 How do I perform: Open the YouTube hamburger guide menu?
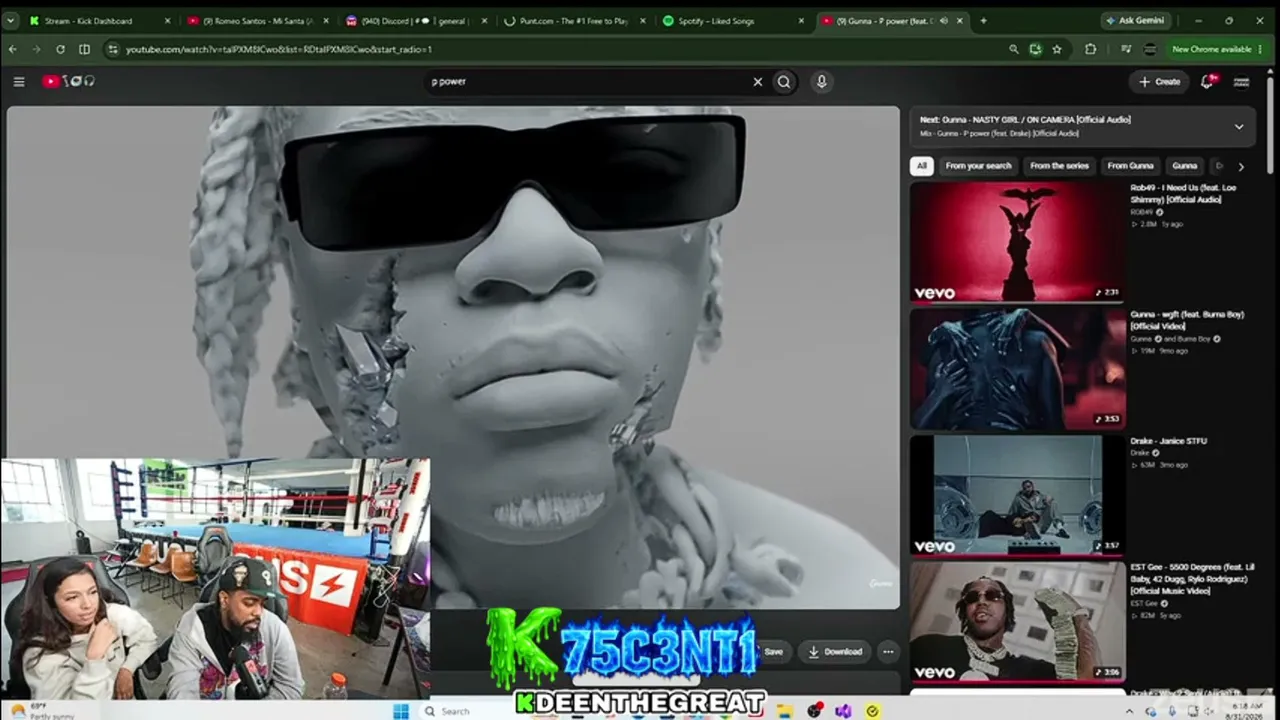point(19,82)
